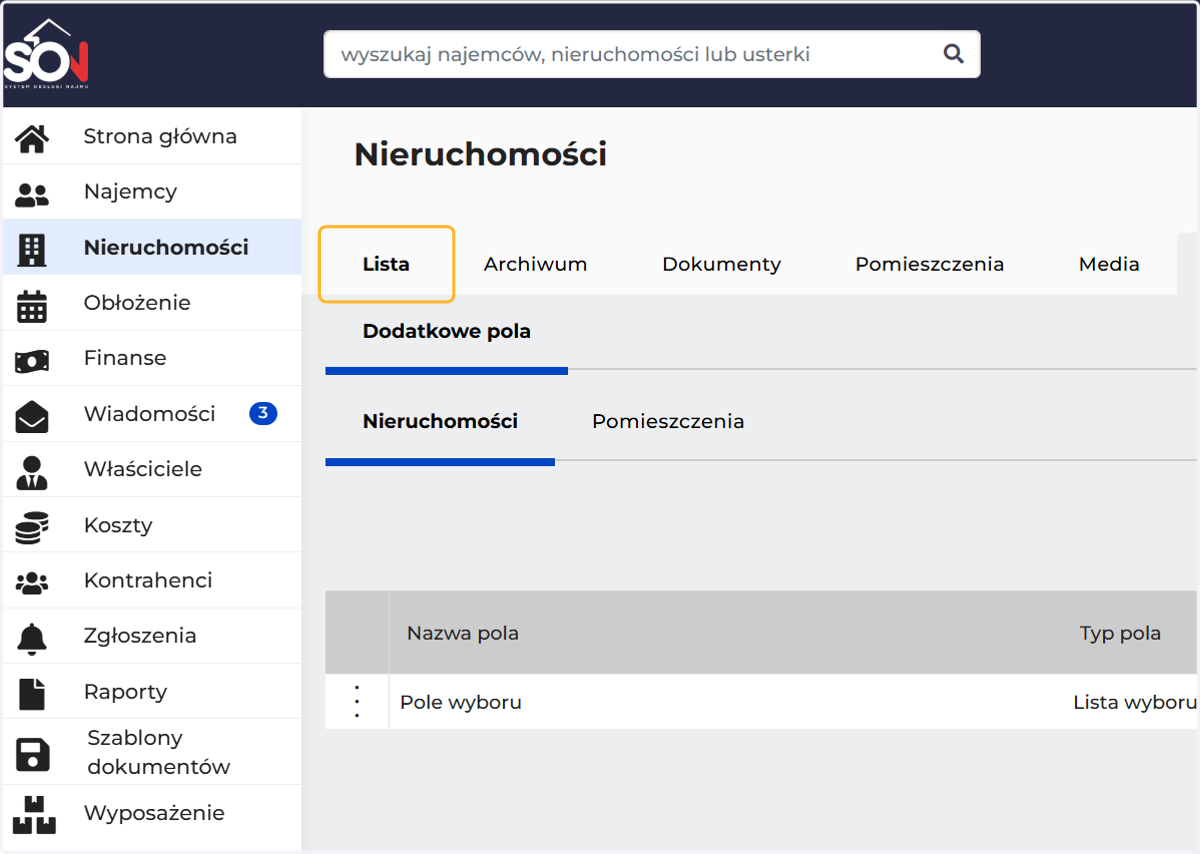Open Wyposażenie in the sidebar
The height and width of the screenshot is (854, 1200).
152,813
